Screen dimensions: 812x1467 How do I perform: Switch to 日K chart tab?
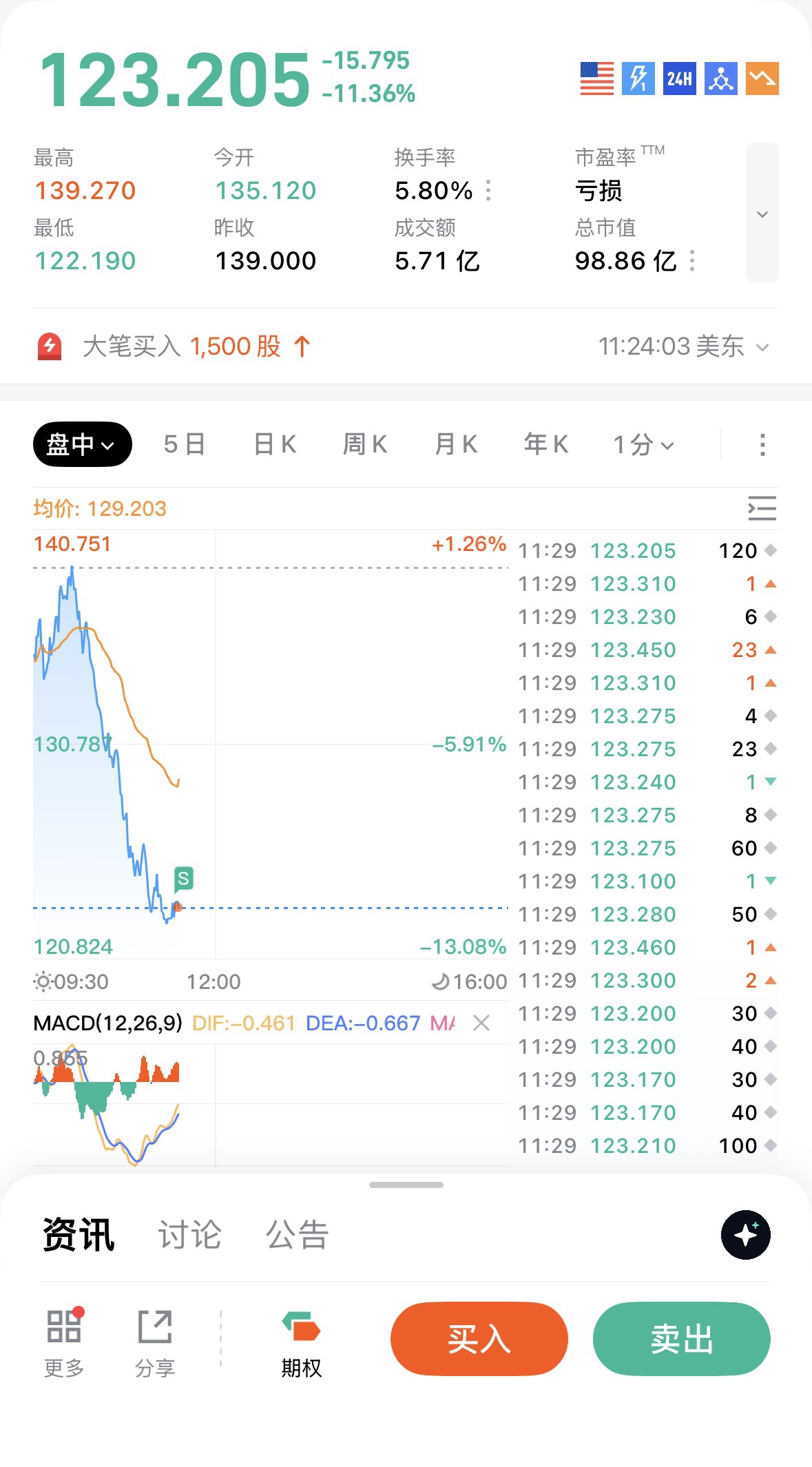coord(275,444)
